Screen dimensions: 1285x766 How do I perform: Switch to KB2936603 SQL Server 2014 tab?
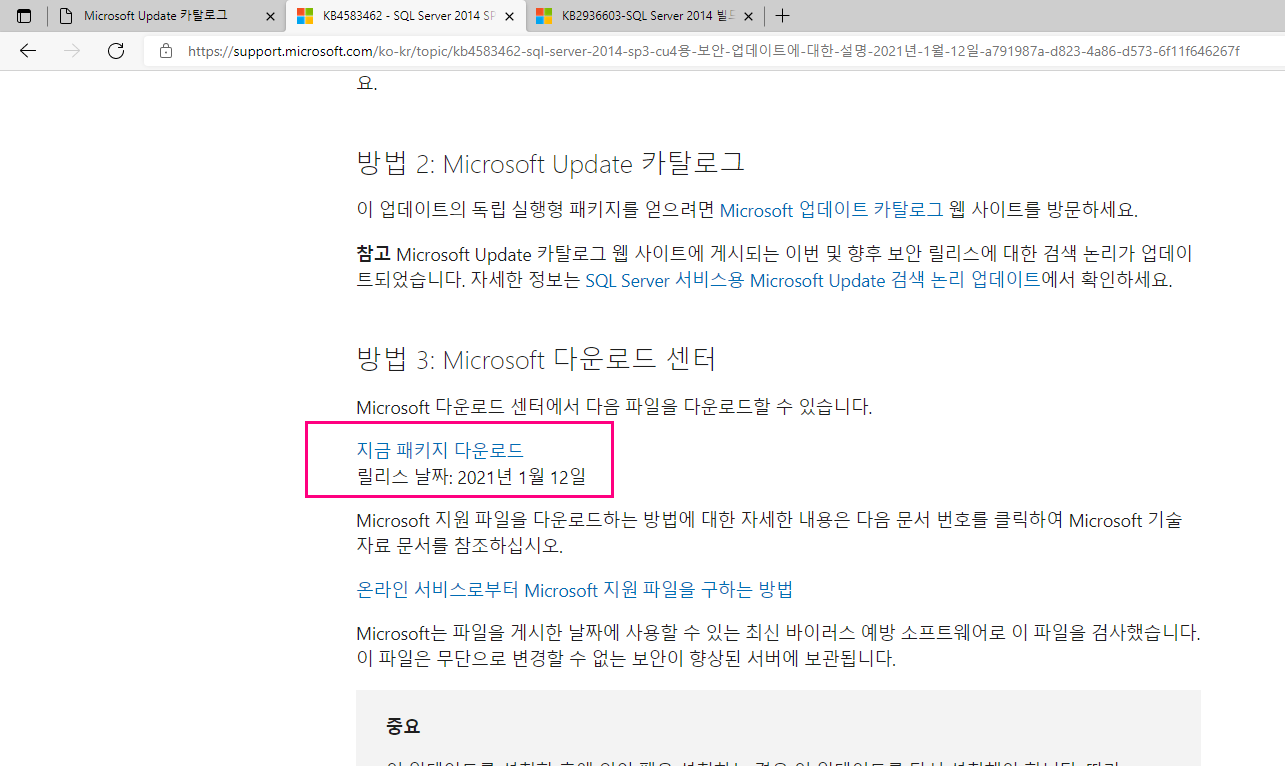click(643, 16)
